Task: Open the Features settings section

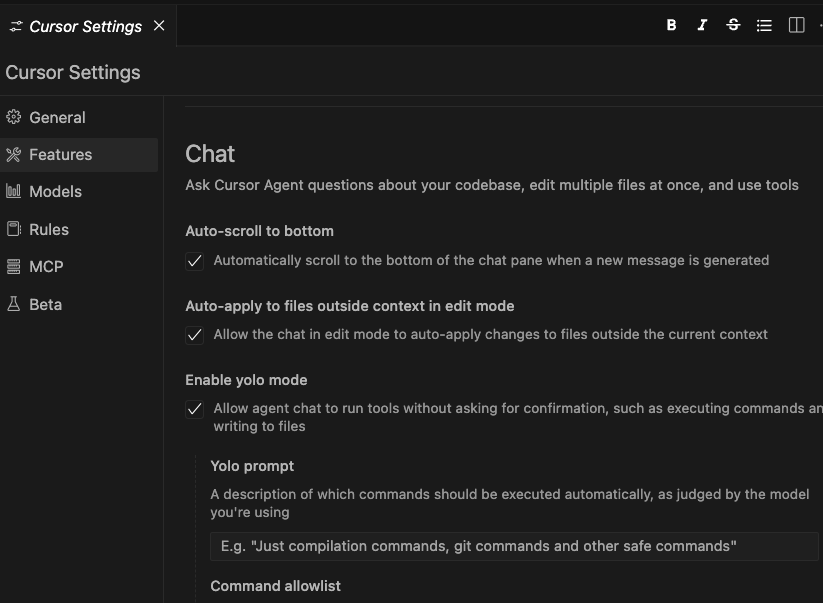Action: (x=60, y=154)
